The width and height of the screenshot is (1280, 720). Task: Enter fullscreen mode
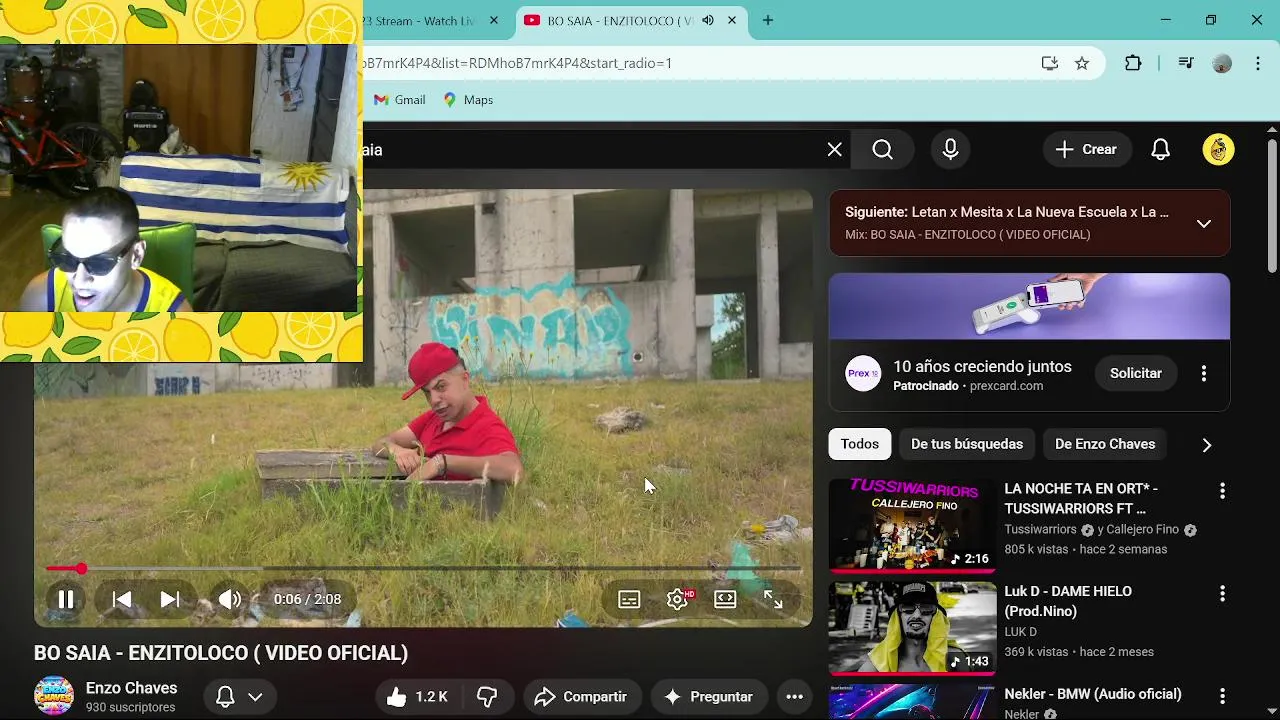773,599
